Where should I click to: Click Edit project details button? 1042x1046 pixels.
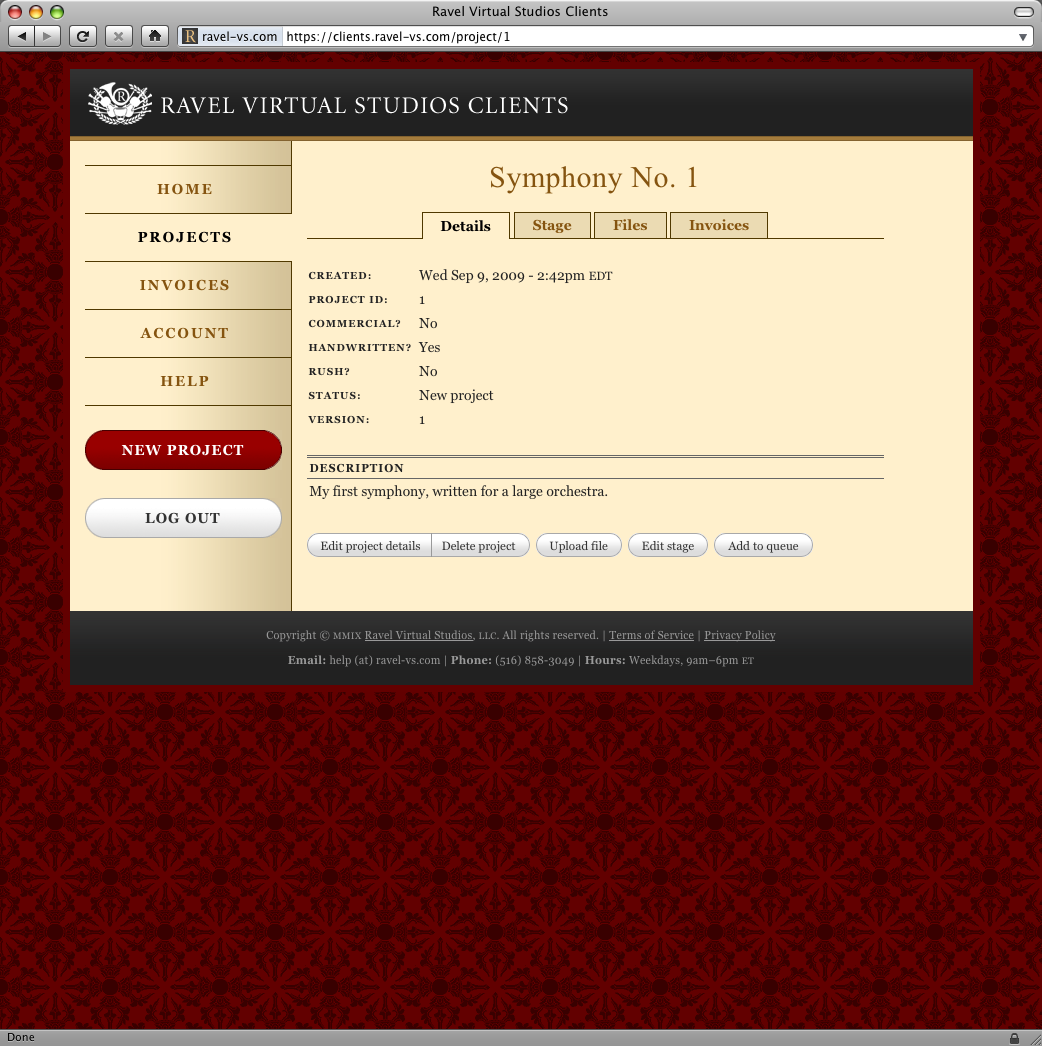point(370,546)
